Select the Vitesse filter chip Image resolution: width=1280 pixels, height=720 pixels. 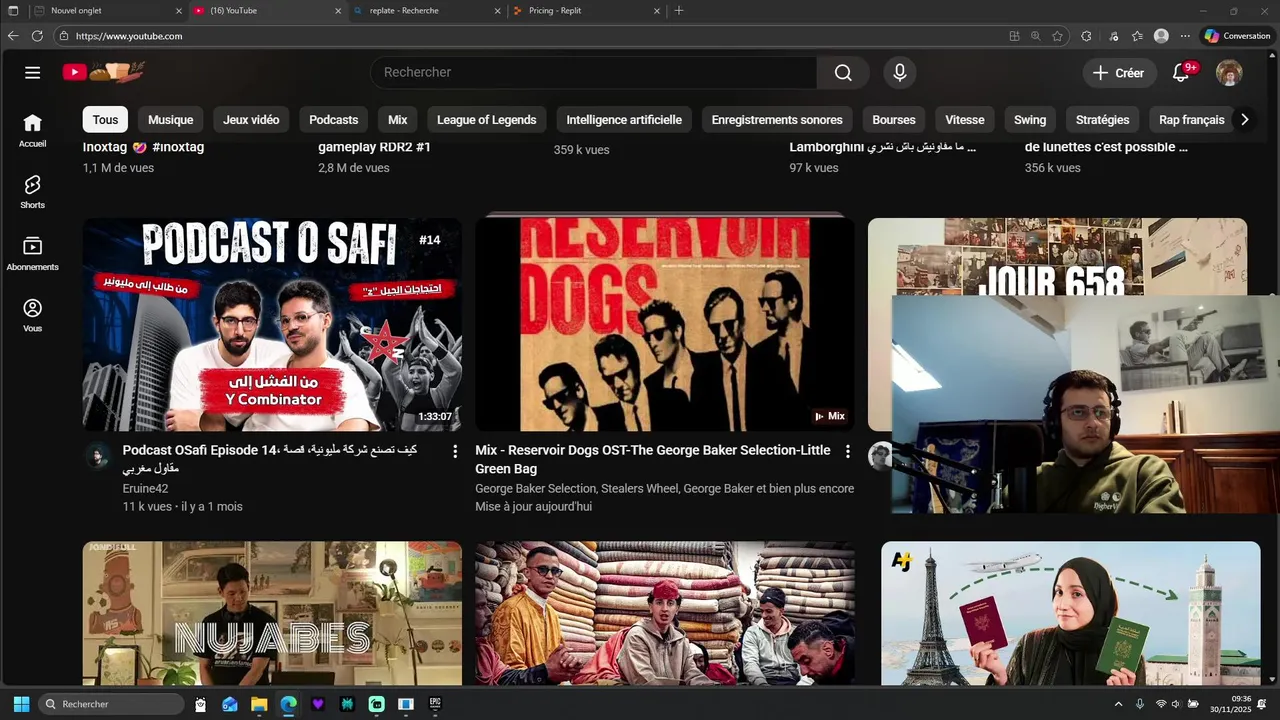965,120
